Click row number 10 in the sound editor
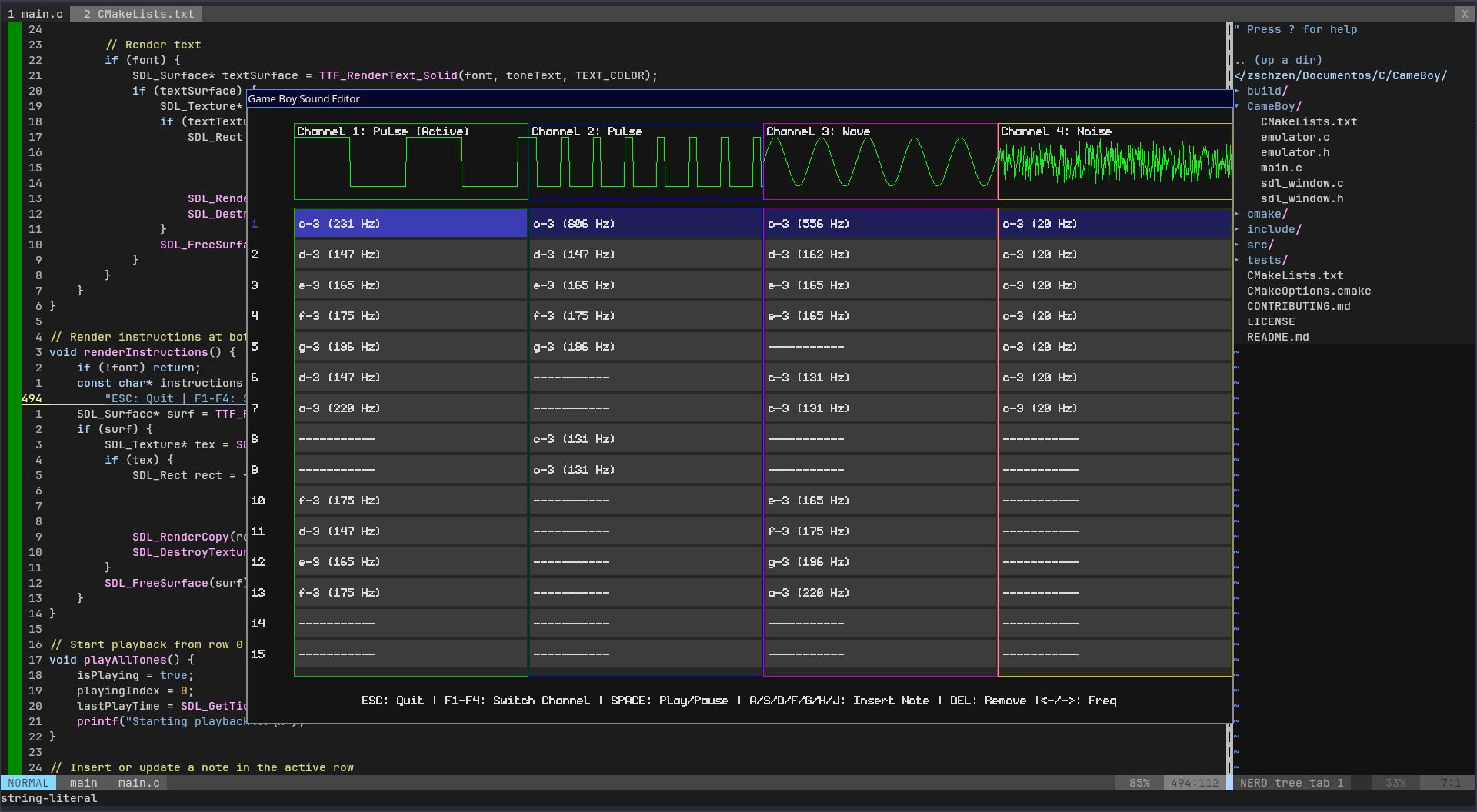Image resolution: width=1477 pixels, height=812 pixels. point(258,500)
